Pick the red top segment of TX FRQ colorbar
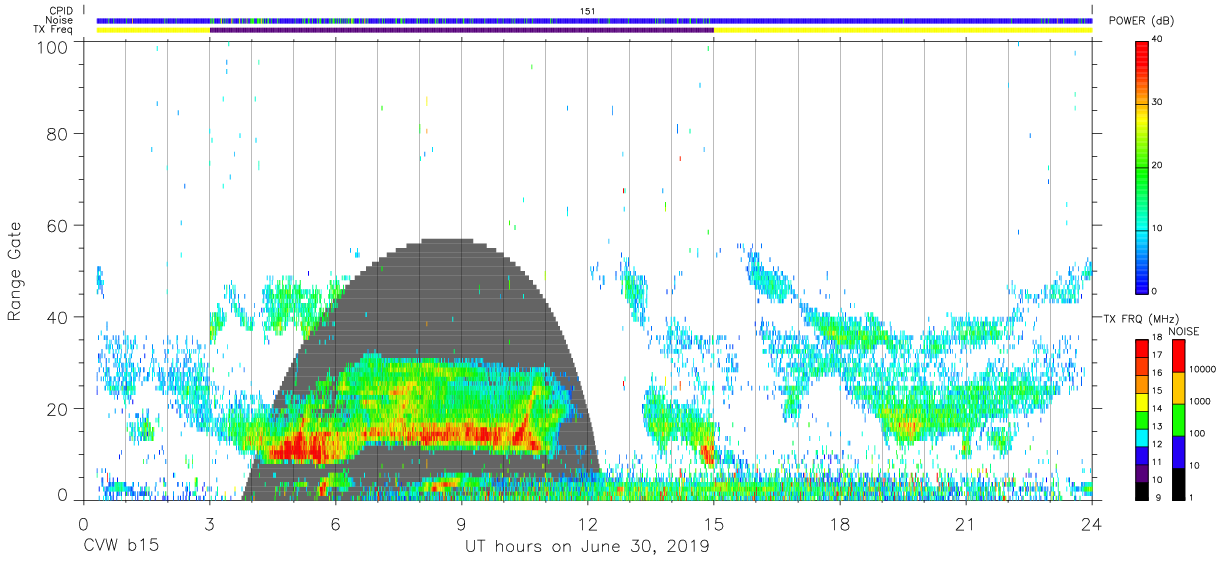 pos(1141,347)
